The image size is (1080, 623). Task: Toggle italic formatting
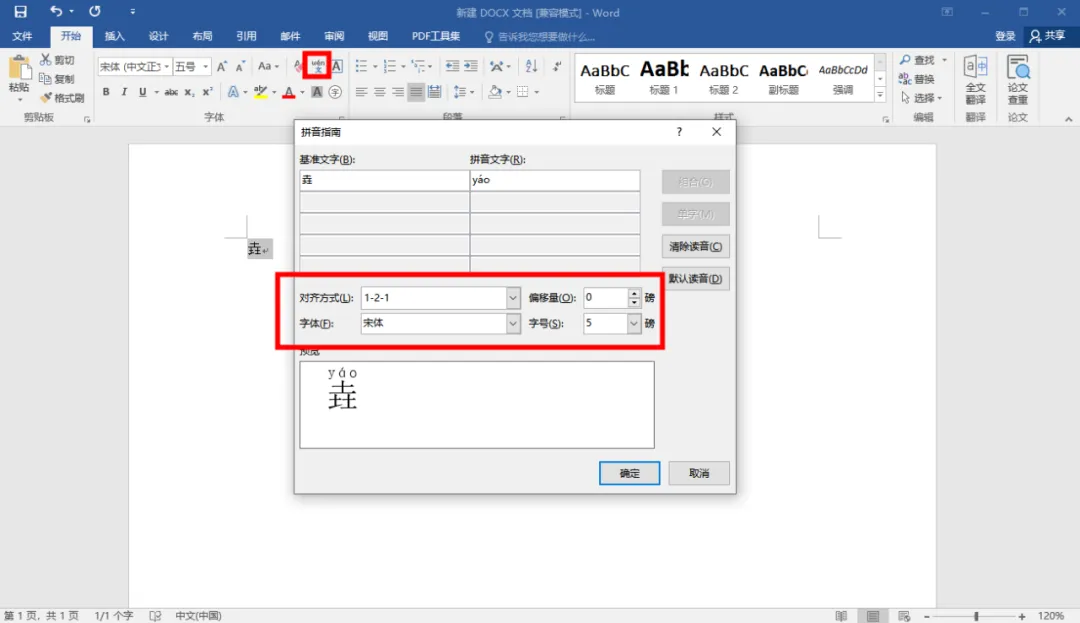(124, 90)
